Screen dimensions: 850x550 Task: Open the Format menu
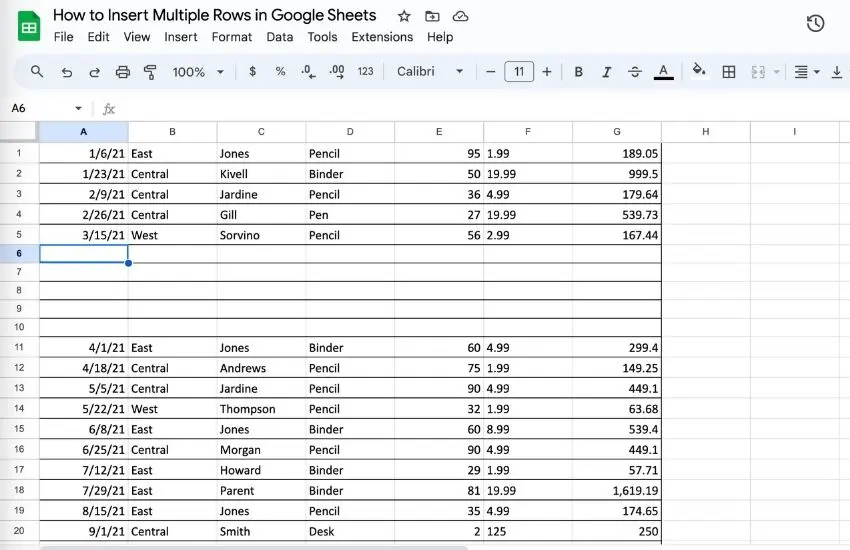point(231,37)
